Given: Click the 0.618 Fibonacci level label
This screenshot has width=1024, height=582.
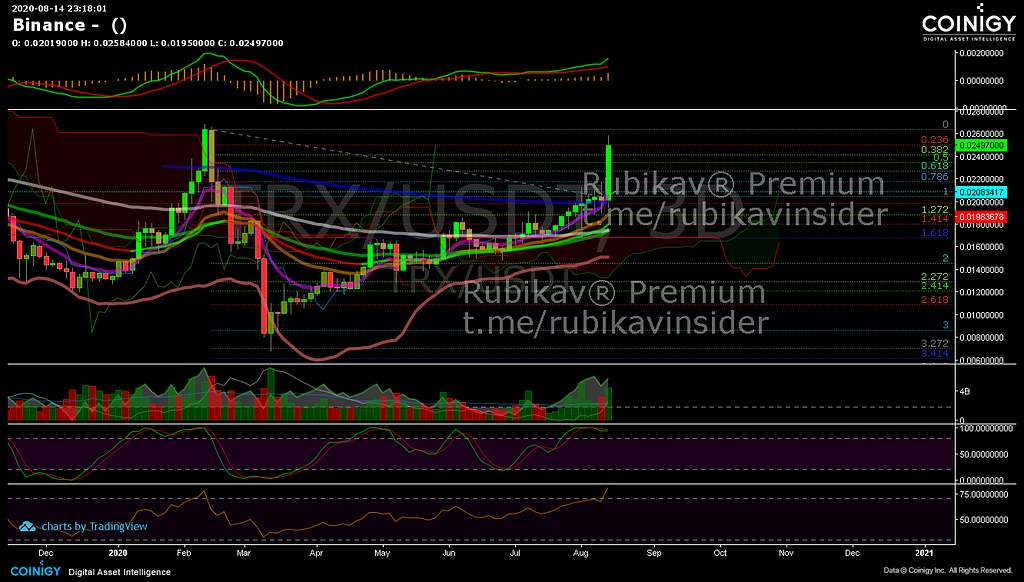Looking at the screenshot, I should point(935,166).
